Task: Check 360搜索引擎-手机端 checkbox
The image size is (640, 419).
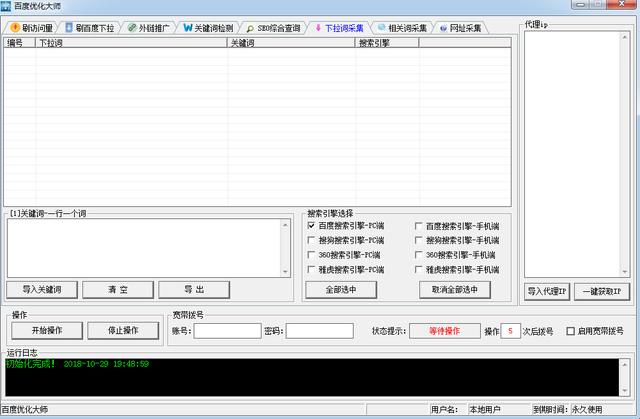Action: (418, 255)
